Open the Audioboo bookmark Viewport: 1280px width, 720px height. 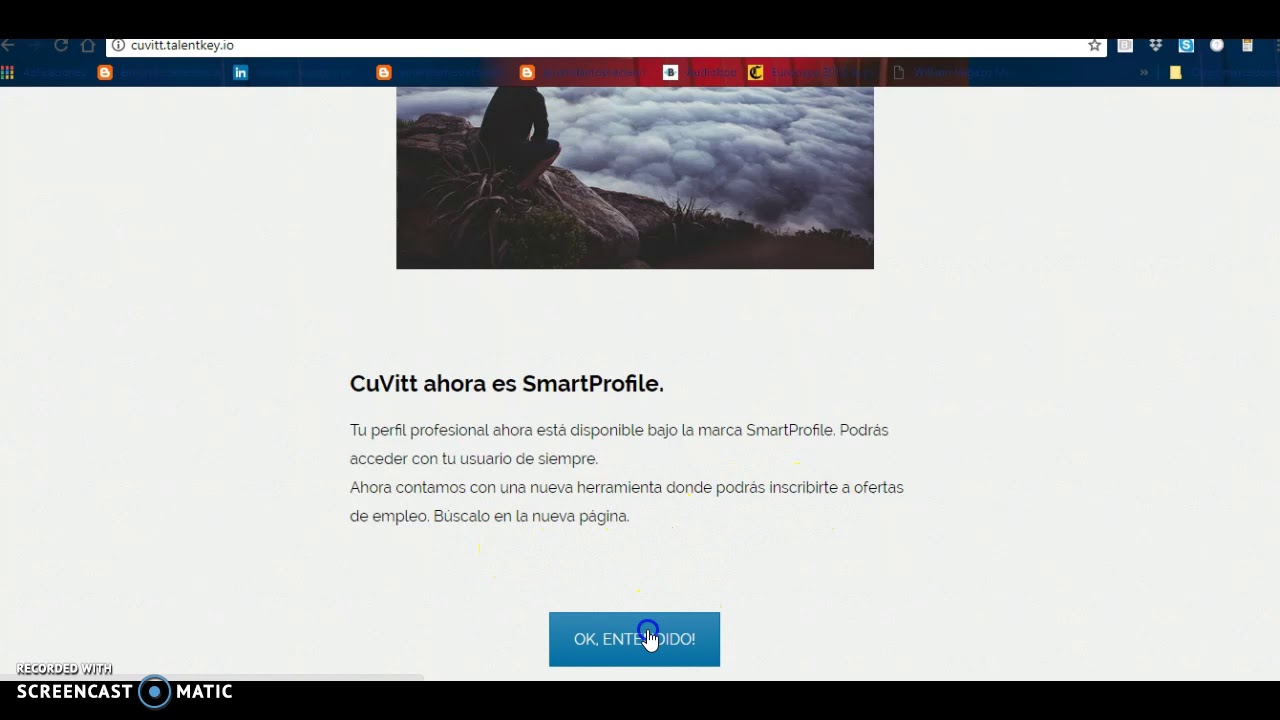click(x=700, y=72)
